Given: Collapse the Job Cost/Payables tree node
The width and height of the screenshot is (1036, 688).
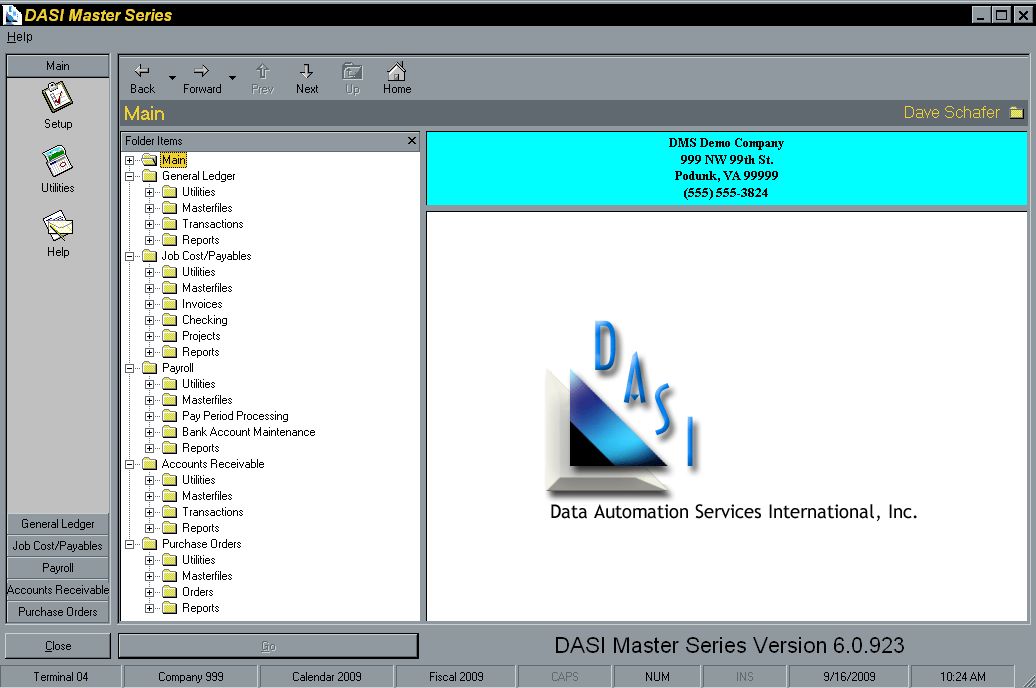Looking at the screenshot, I should pos(130,256).
